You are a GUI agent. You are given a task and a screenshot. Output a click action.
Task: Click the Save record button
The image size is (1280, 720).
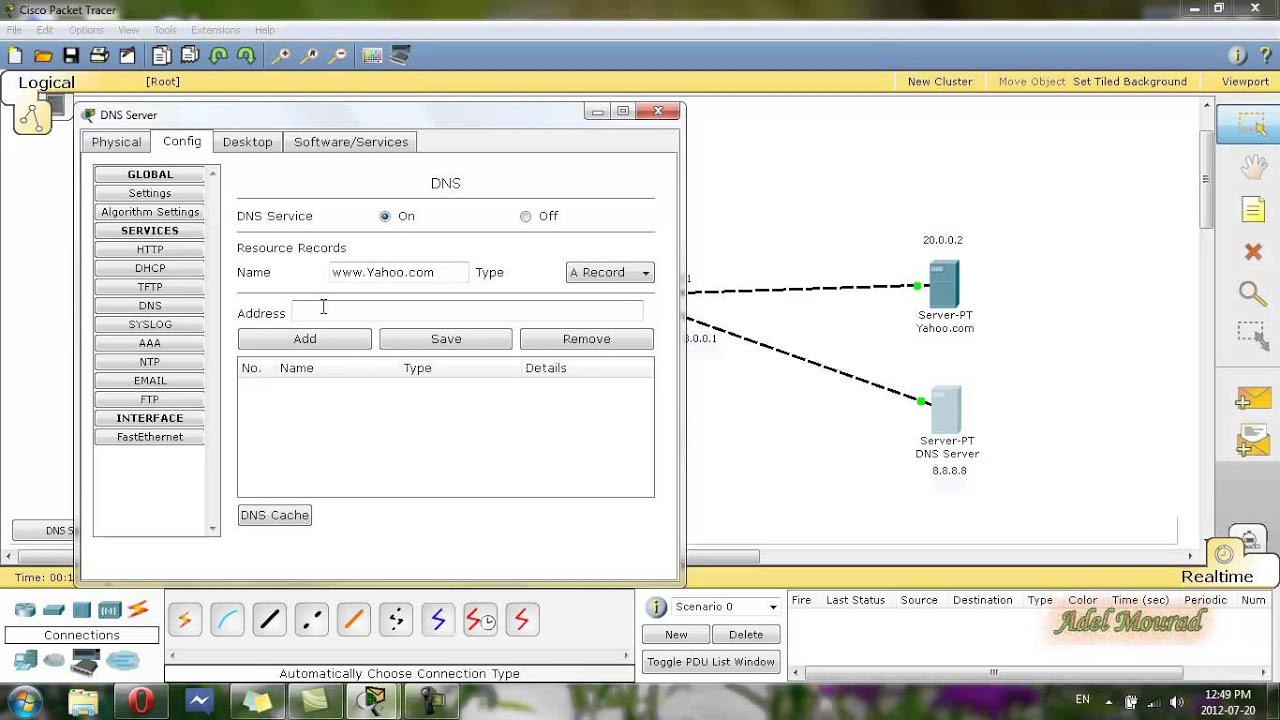coord(446,339)
